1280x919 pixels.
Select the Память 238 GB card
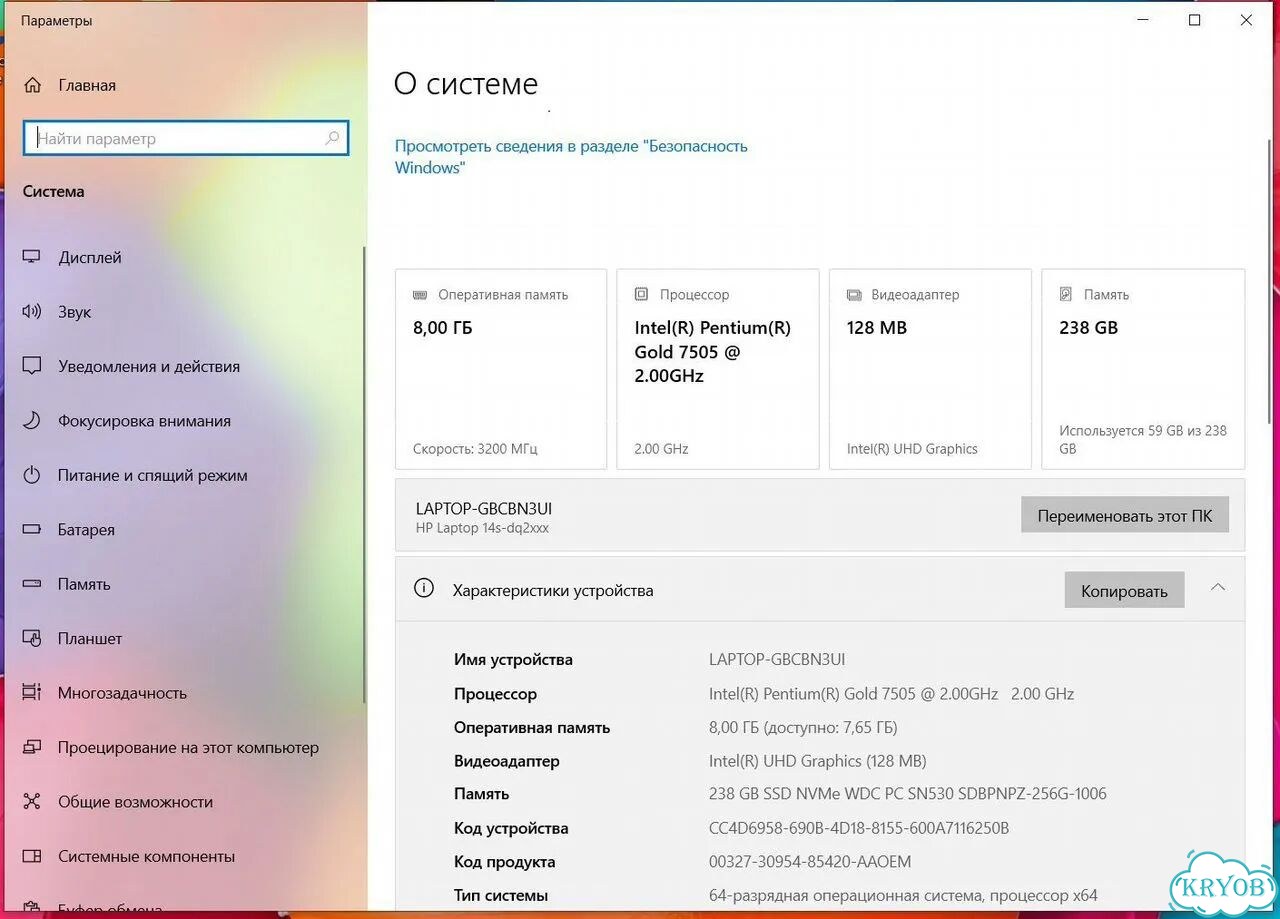pos(1143,369)
